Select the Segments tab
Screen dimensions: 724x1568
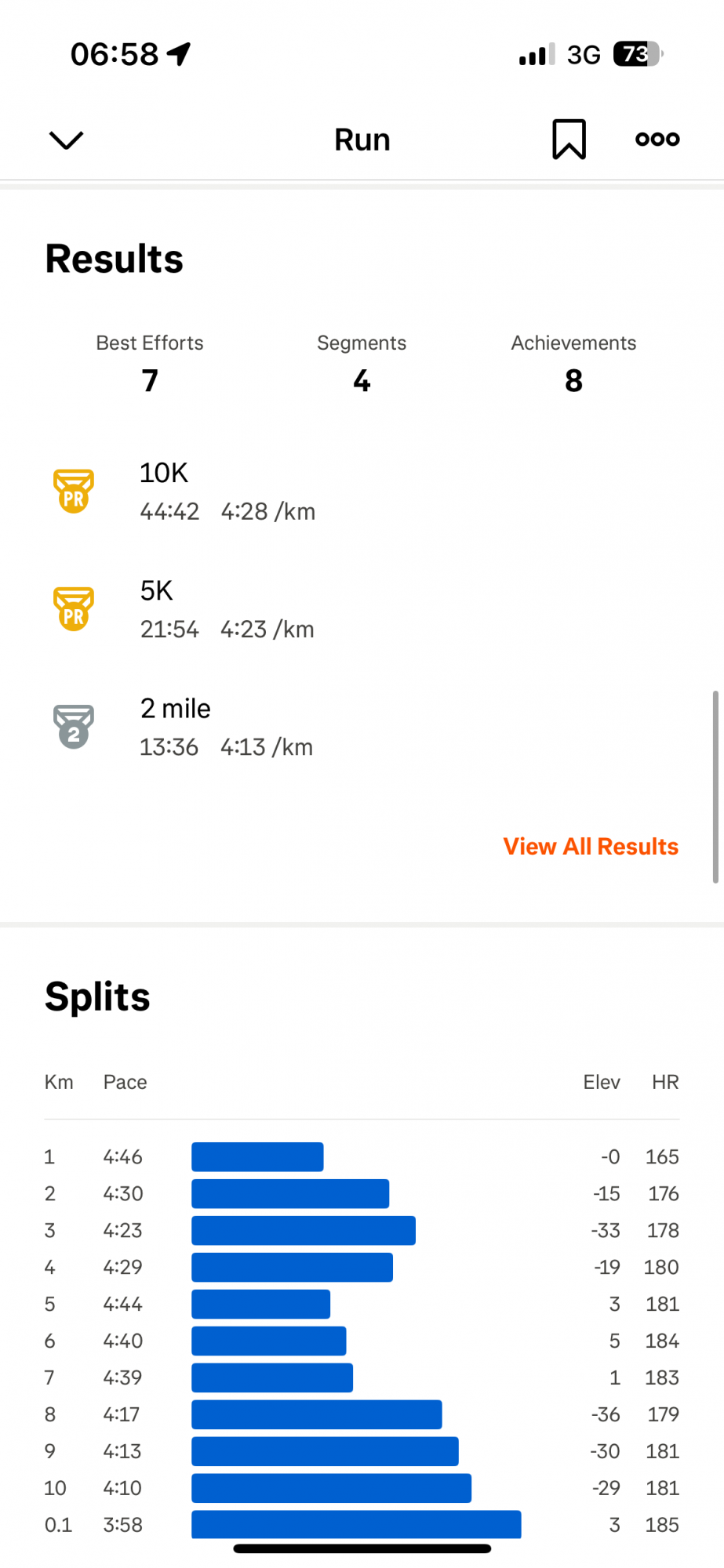tap(362, 364)
